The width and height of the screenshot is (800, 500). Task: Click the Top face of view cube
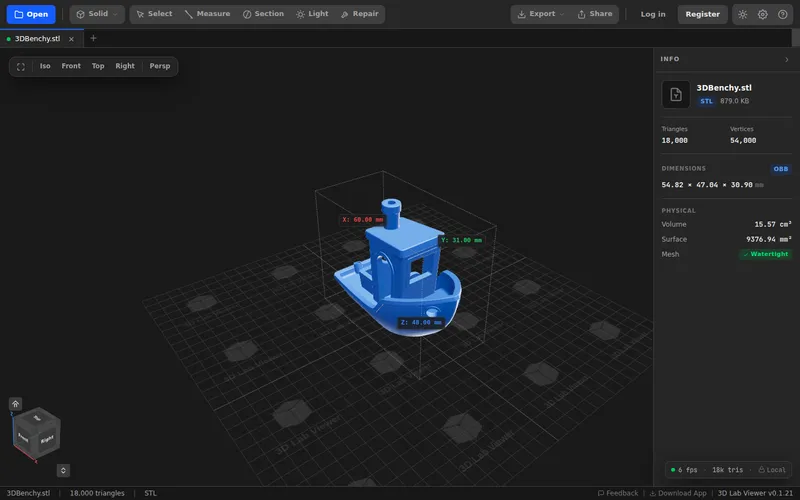point(37,417)
